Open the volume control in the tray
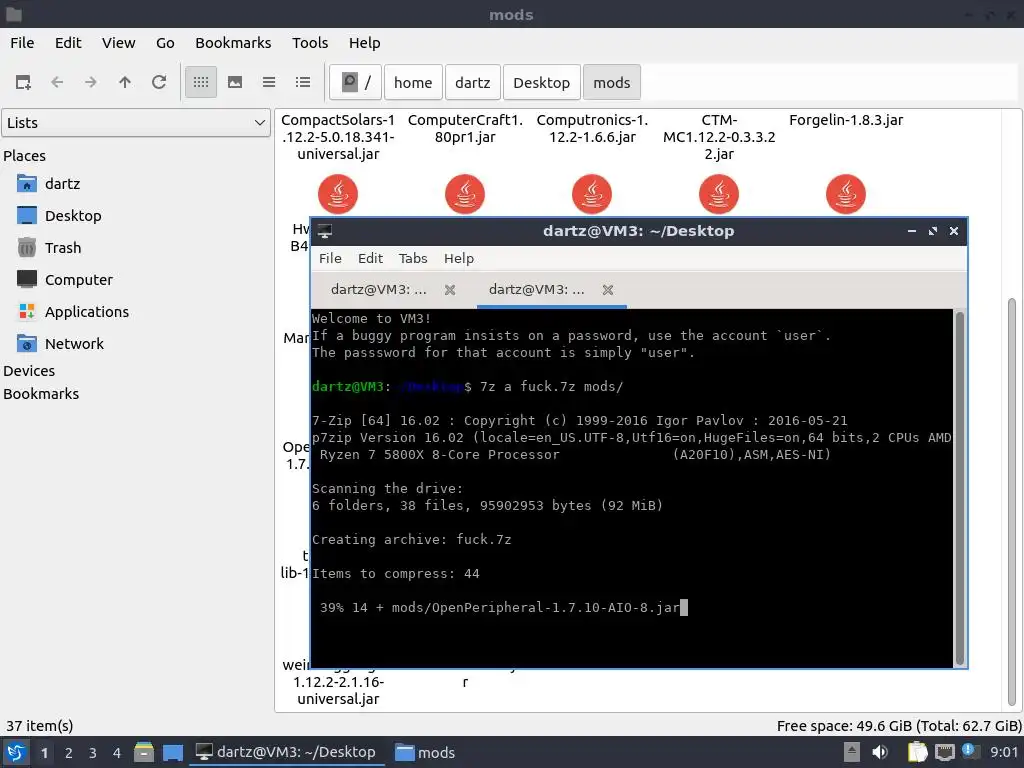 click(x=881, y=752)
